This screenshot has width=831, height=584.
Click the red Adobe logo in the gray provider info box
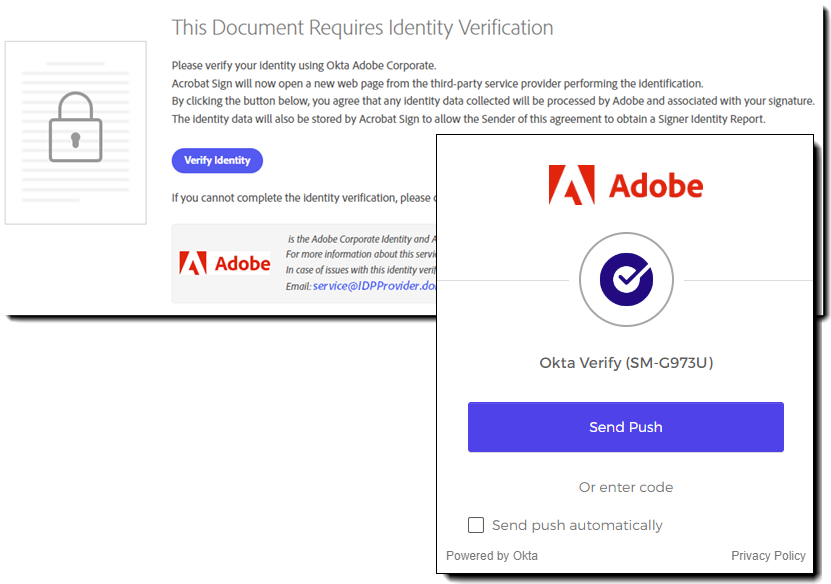point(193,263)
